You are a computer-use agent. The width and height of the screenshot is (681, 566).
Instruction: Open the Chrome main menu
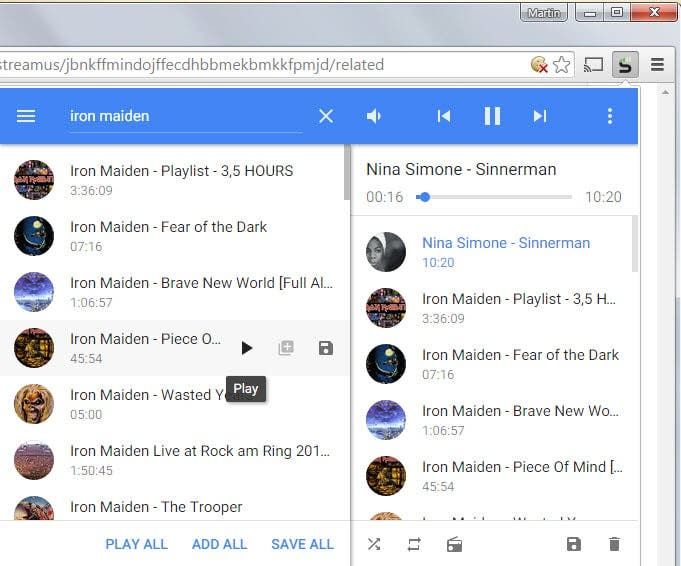pyautogui.click(x=657, y=65)
